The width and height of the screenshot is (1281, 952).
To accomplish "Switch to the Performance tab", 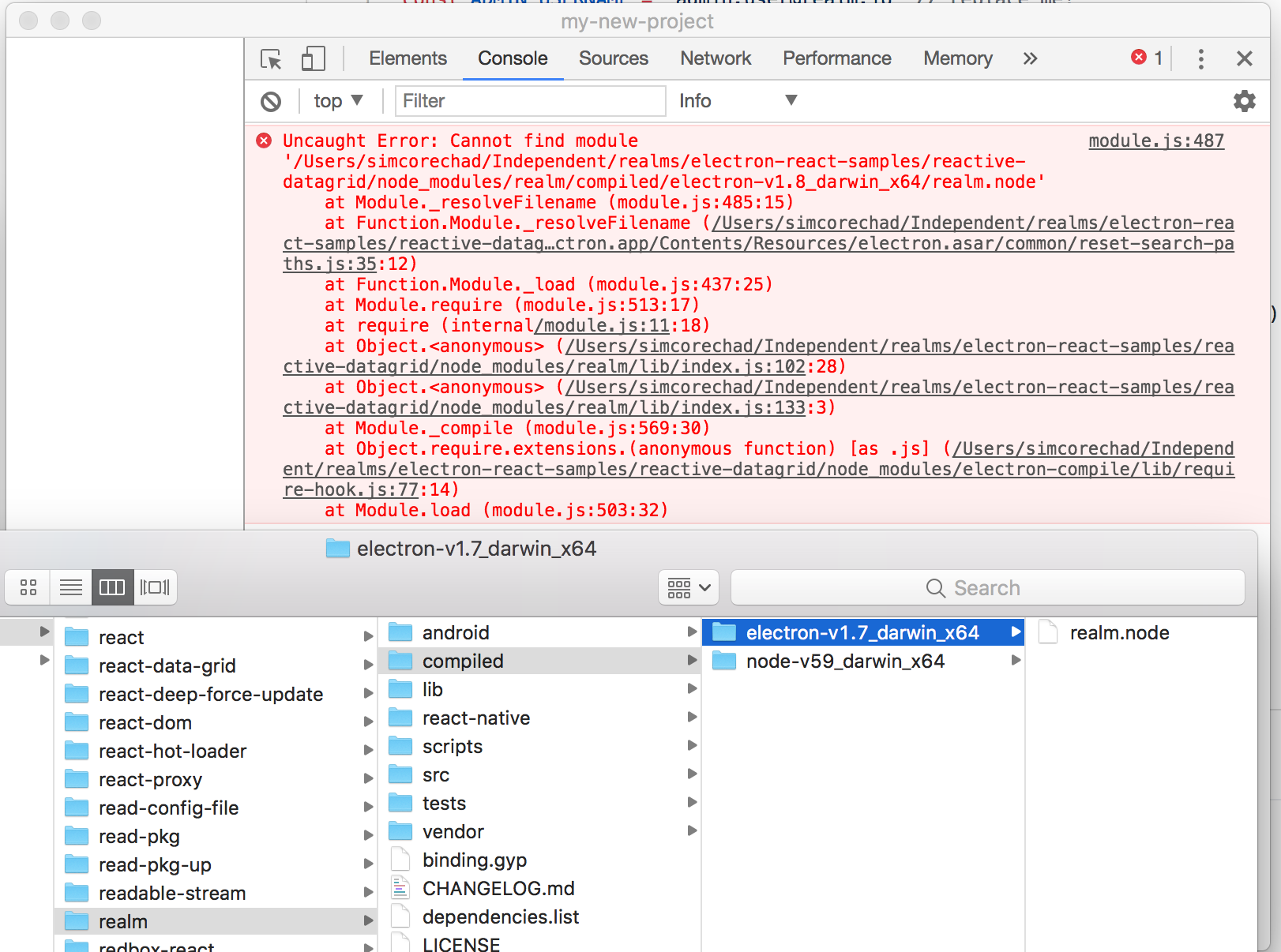I will 836,58.
